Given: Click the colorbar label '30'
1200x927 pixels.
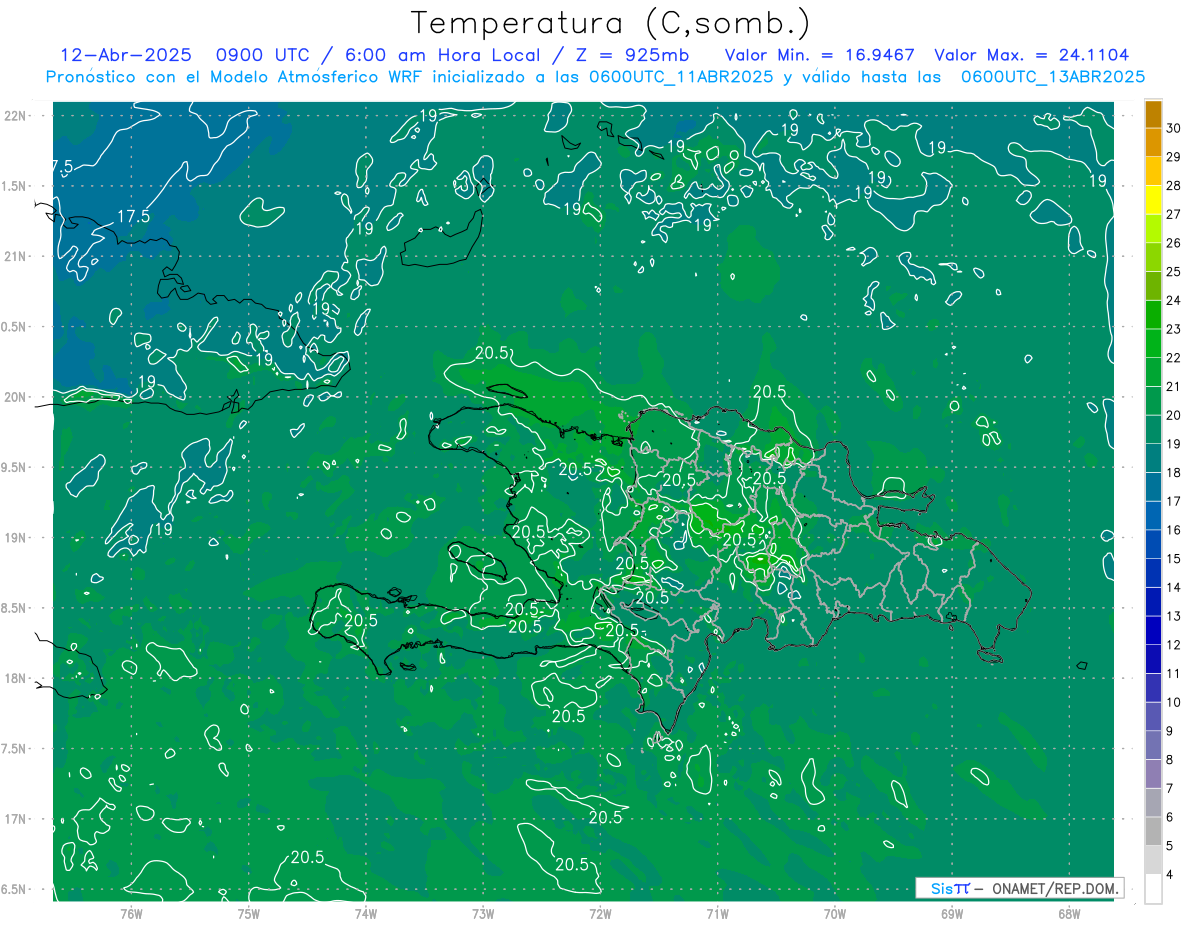Looking at the screenshot, I should pos(1174,128).
